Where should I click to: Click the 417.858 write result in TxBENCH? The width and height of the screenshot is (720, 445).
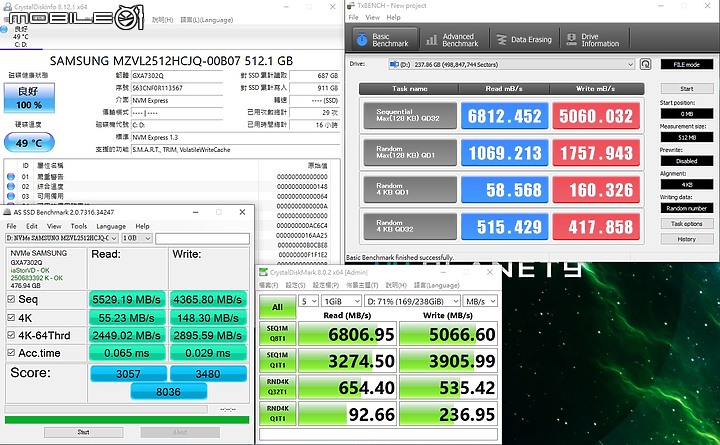click(596, 226)
